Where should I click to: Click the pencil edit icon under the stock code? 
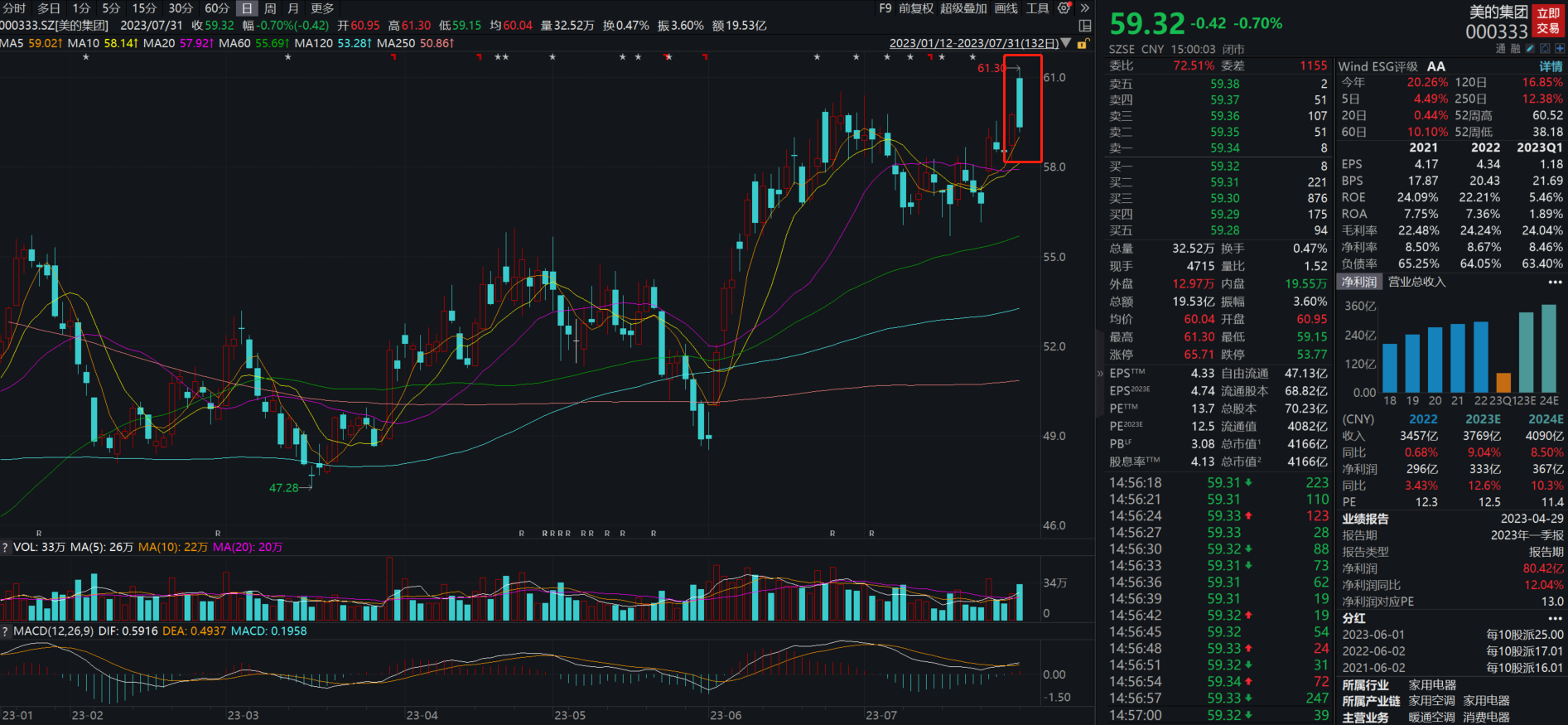pyautogui.click(x=1530, y=49)
